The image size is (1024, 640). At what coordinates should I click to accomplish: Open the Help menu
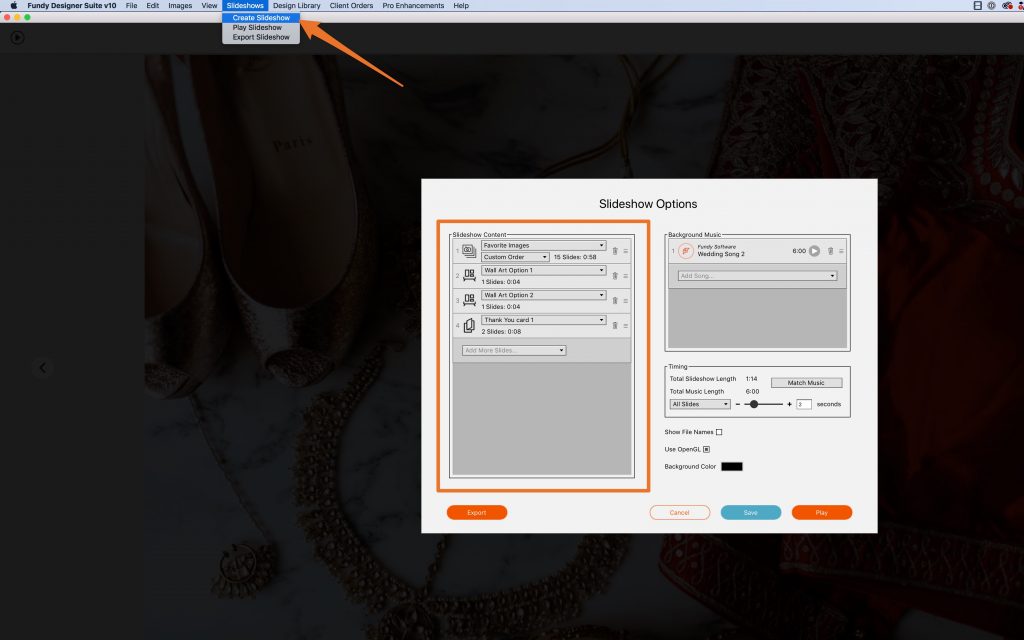(461, 5)
